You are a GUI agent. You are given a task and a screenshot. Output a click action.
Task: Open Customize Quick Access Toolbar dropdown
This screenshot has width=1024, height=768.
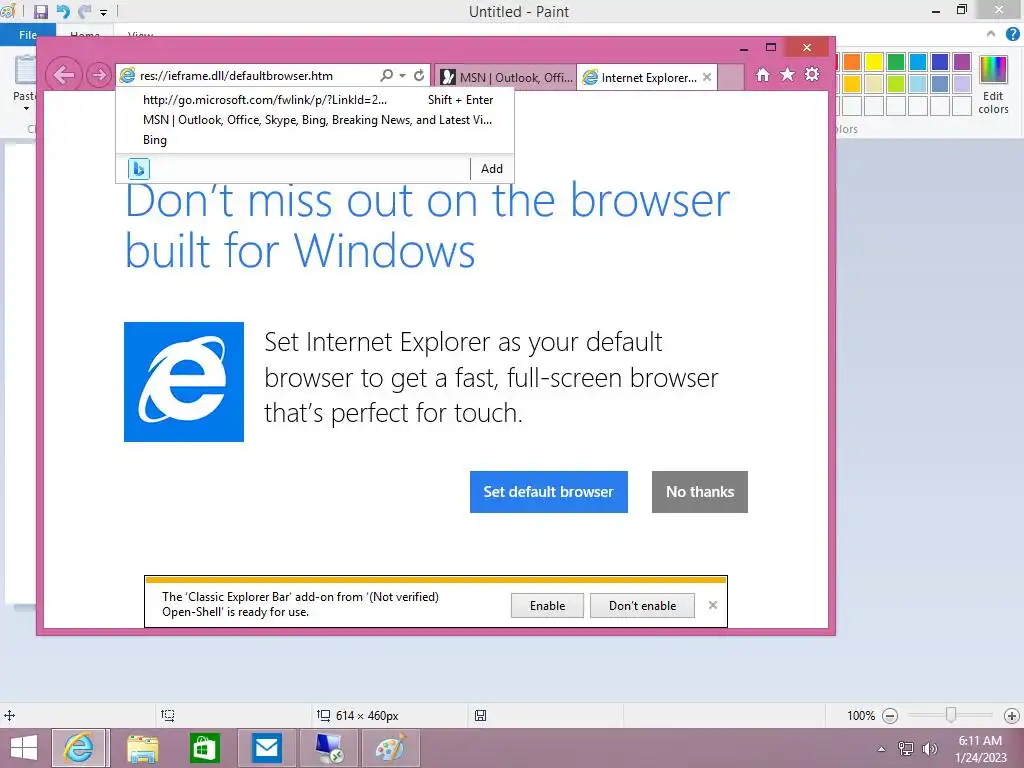coord(103,12)
